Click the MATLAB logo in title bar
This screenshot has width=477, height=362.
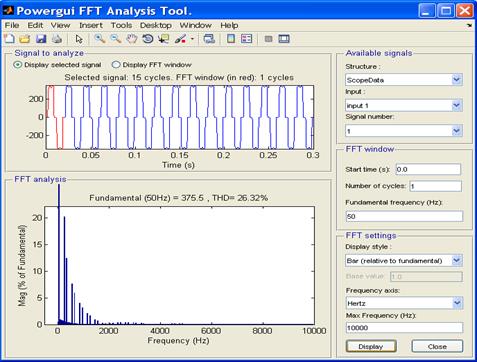click(8, 10)
